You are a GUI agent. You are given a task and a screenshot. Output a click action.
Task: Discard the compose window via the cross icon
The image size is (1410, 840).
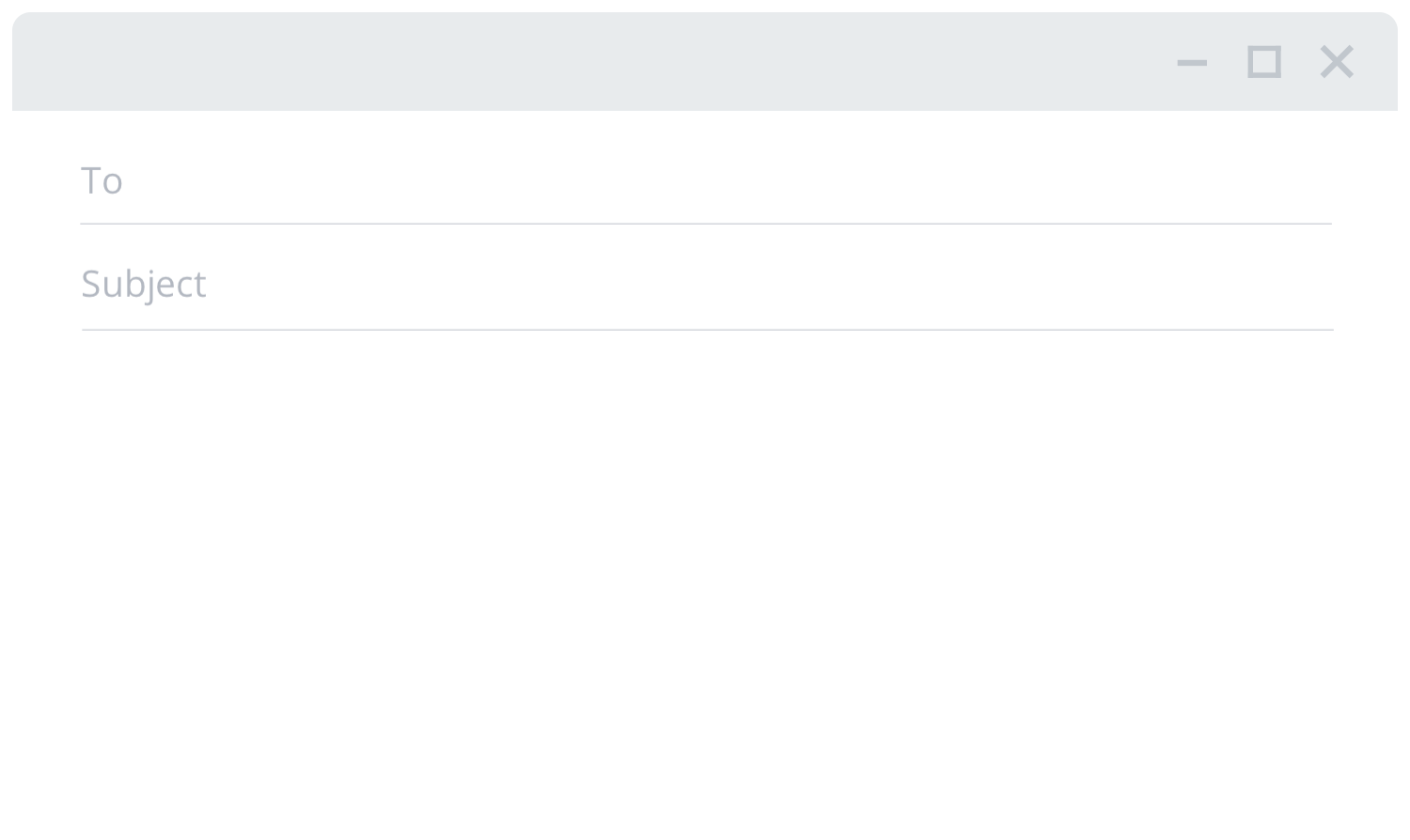[x=1337, y=62]
